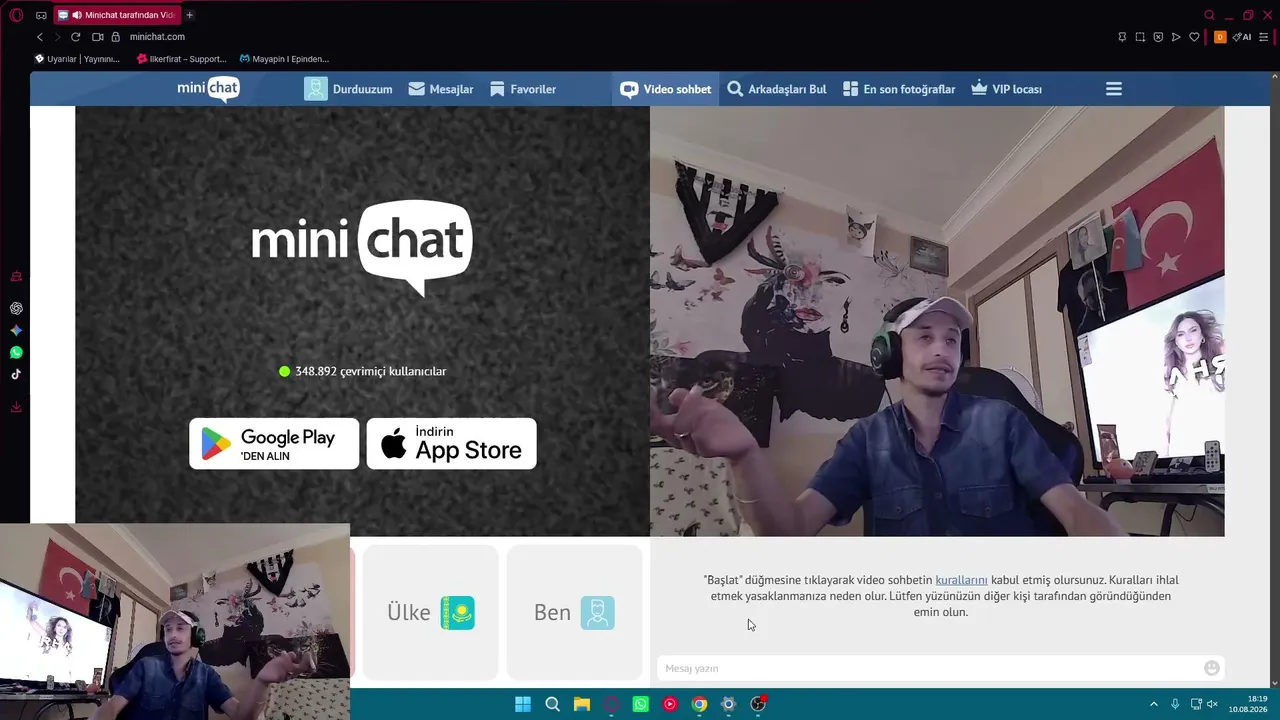Open Chrome from the taskbar

point(700,704)
